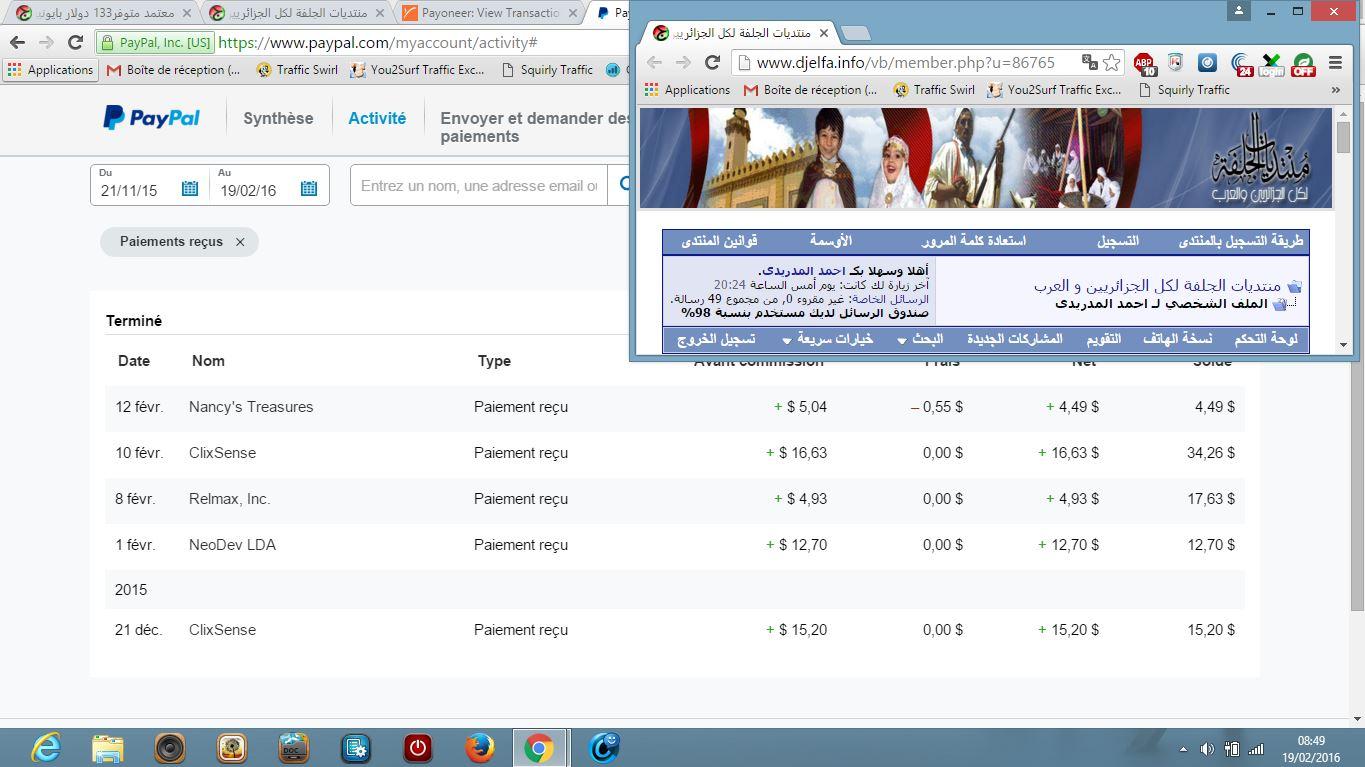Bookmark the djelfa page with the star
This screenshot has width=1365, height=767.
pyautogui.click(x=1112, y=62)
